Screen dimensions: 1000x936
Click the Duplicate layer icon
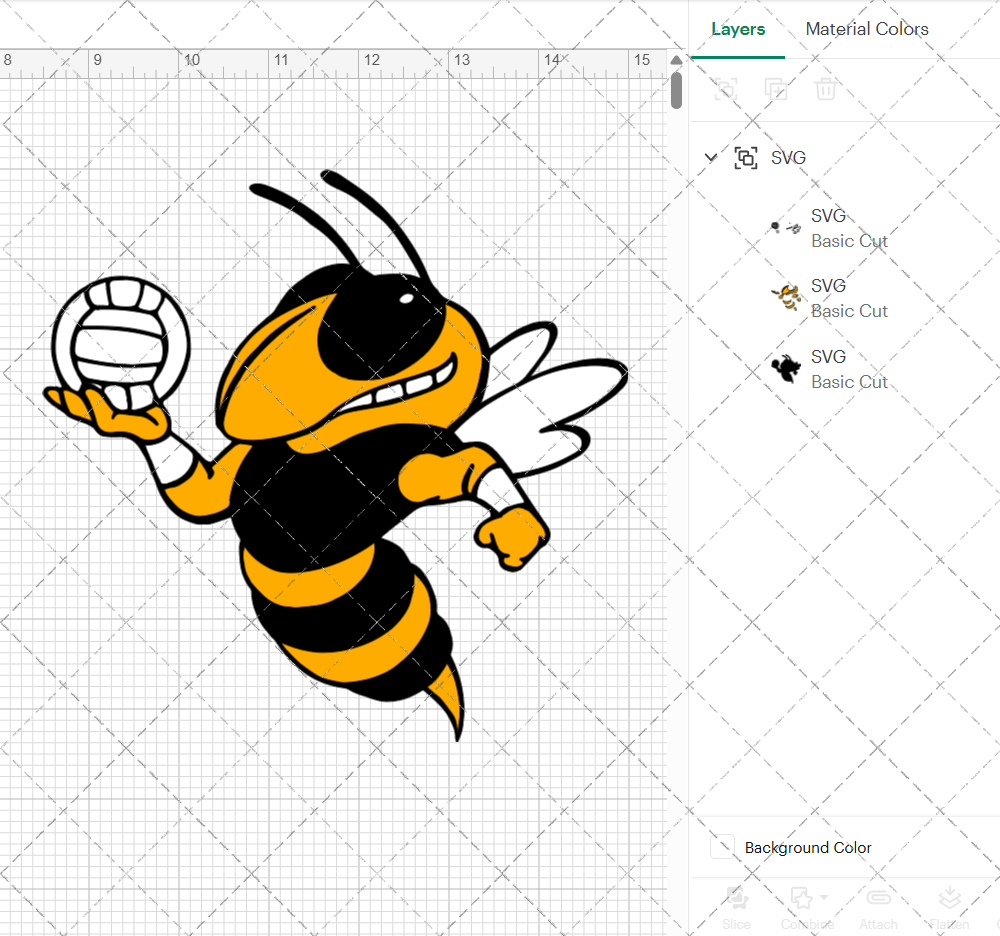pos(776,89)
